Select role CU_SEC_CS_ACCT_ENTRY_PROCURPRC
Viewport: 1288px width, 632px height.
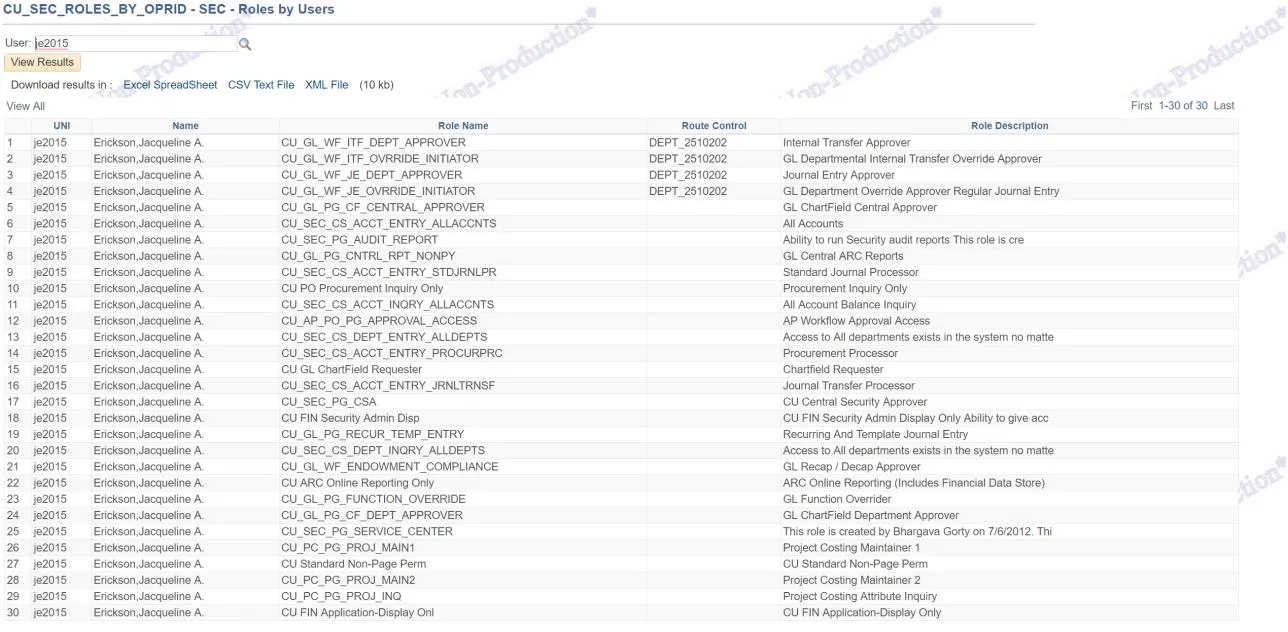click(x=392, y=353)
